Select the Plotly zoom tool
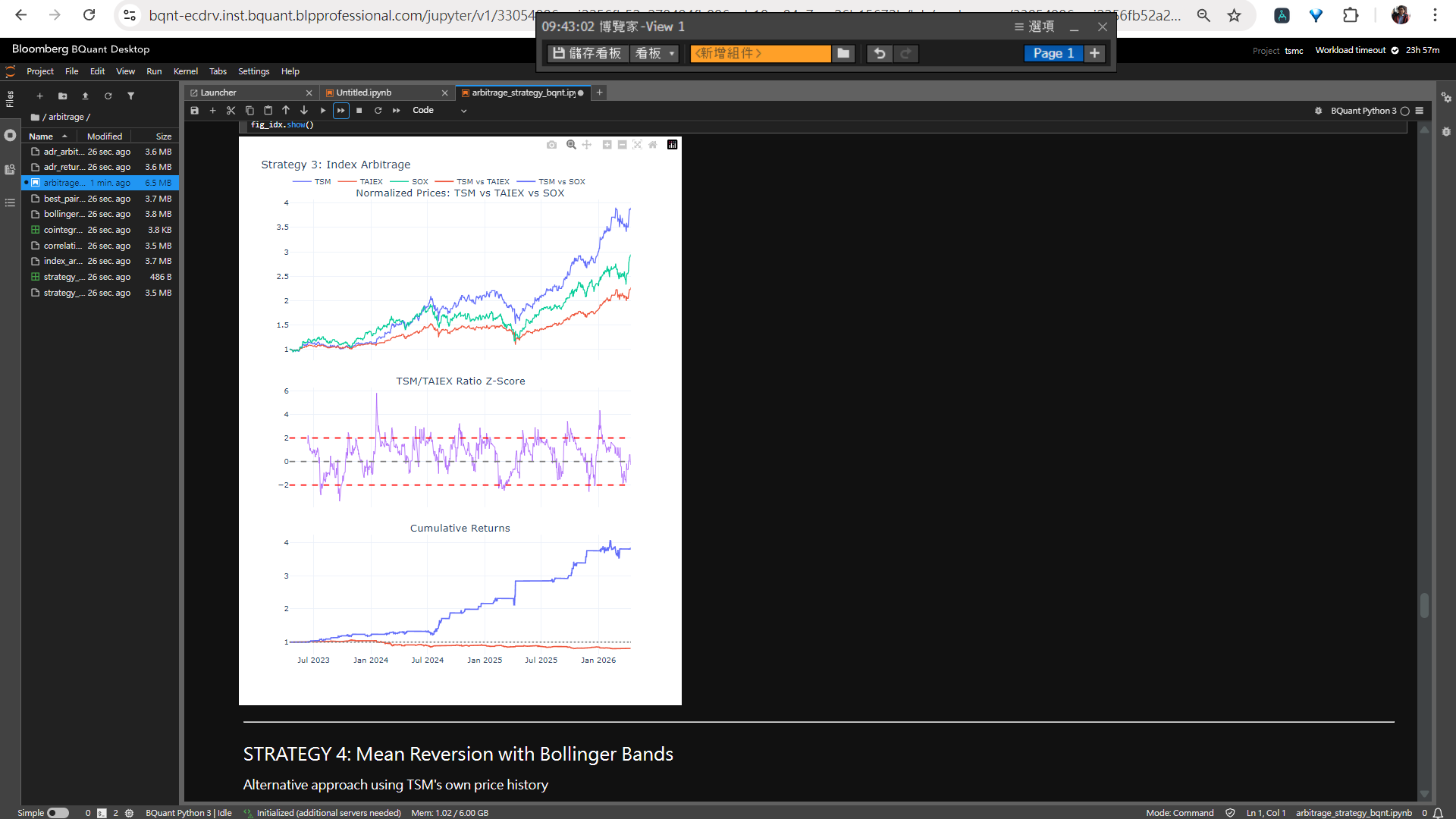This screenshot has height=819, width=1456. pos(571,145)
